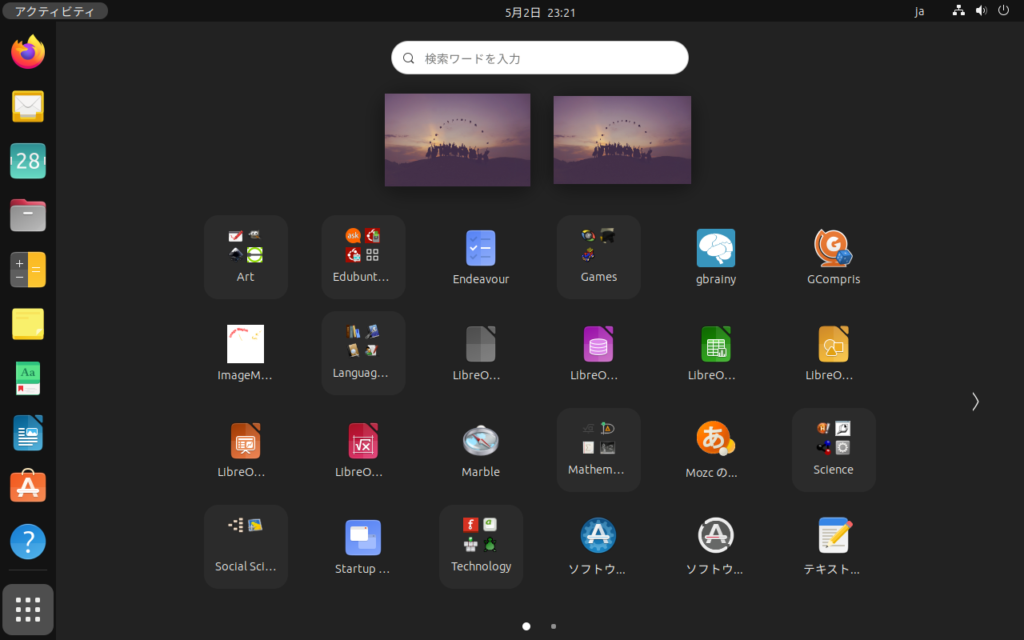1024x640 pixels.
Task: Launch GCompris educational suite
Action: [x=833, y=248]
